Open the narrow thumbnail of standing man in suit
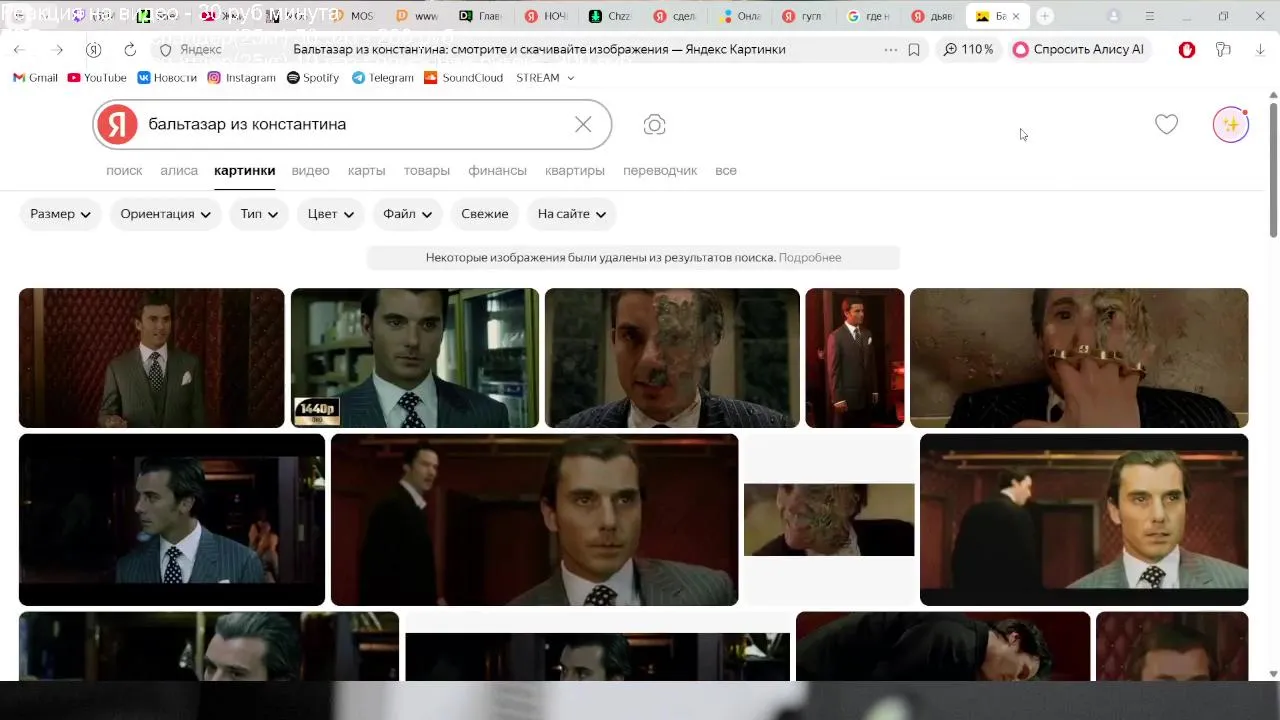Screen dimensions: 1280x720 [855, 358]
